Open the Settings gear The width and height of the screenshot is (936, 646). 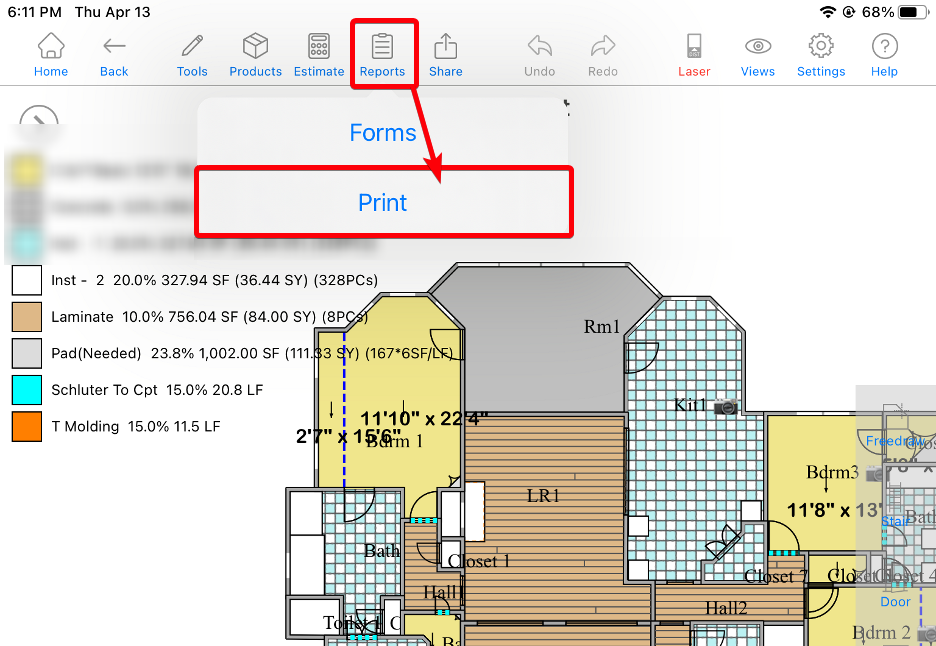pos(821,55)
